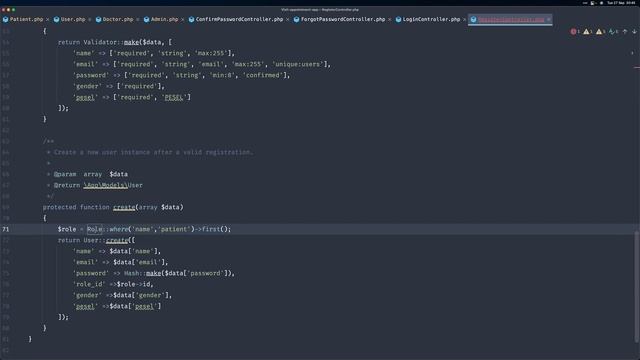Close the active red-underlined tab

tap(549, 19)
